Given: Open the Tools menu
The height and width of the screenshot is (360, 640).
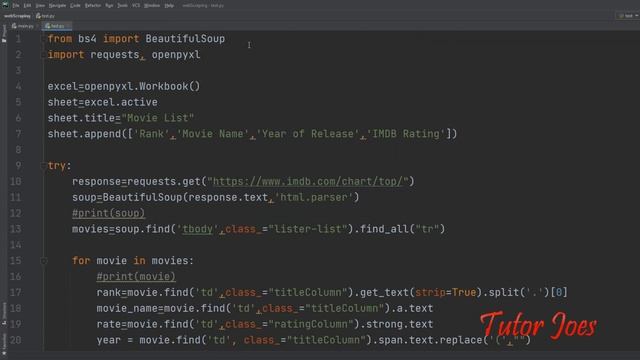Looking at the screenshot, I should point(122,6).
